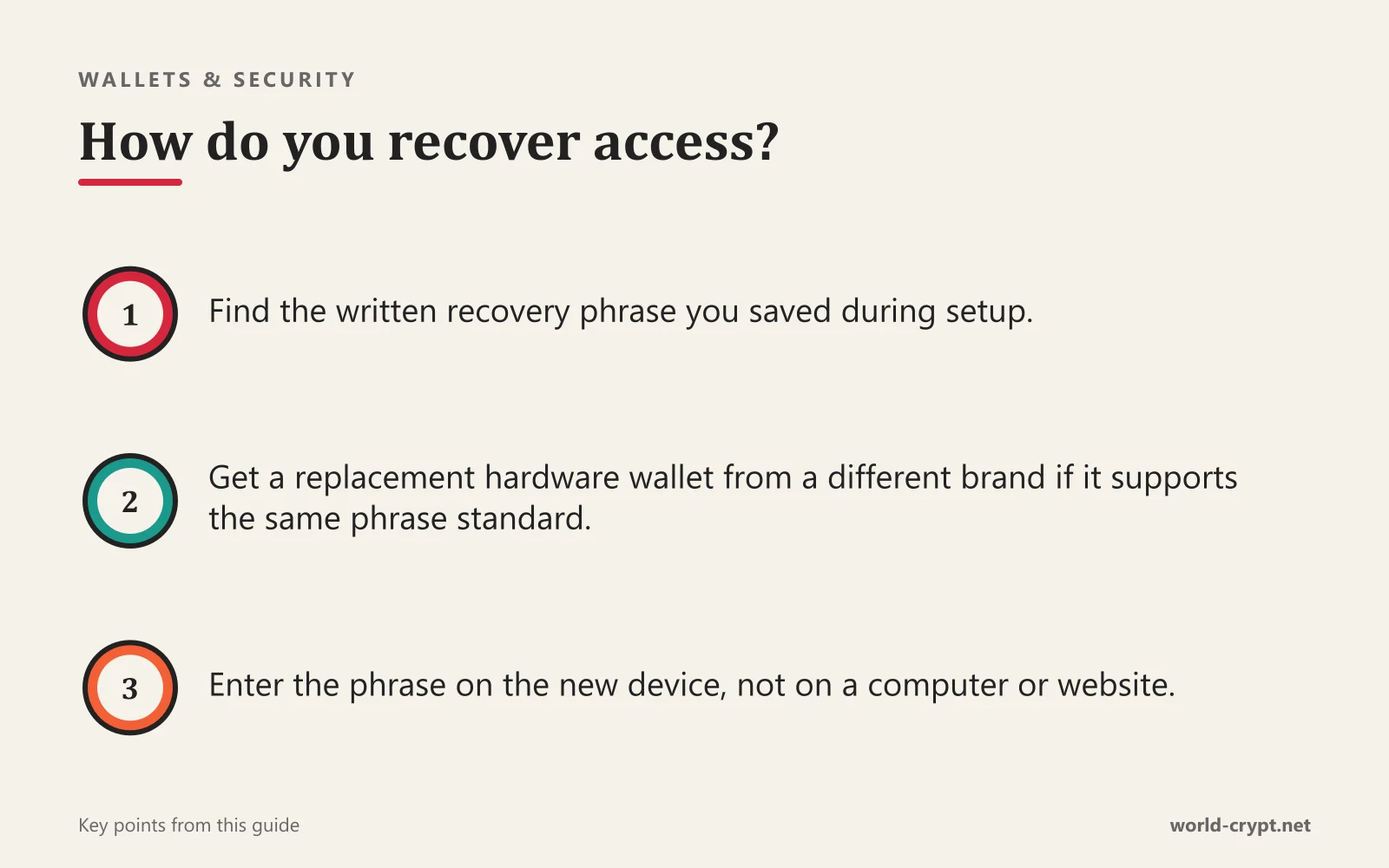This screenshot has height=868, width=1389.
Task: Click the 'How do you recover access?' heading
Action: (x=429, y=142)
